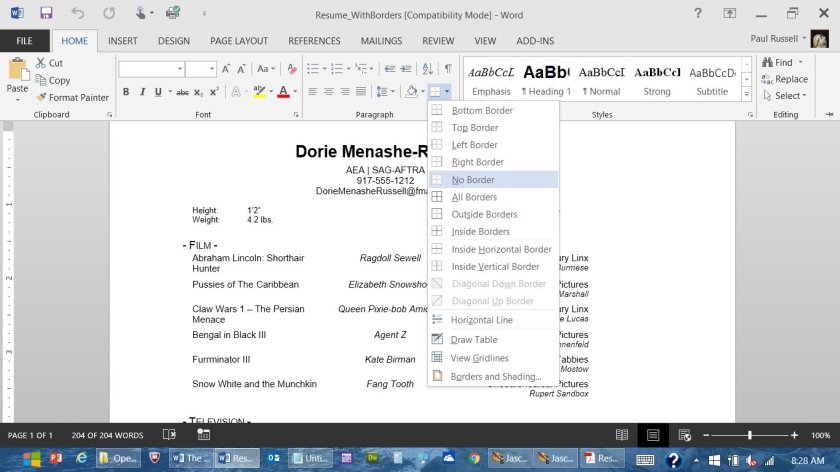Apply the Heading 1 style thumbnail
The width and height of the screenshot is (840, 472).
(546, 79)
